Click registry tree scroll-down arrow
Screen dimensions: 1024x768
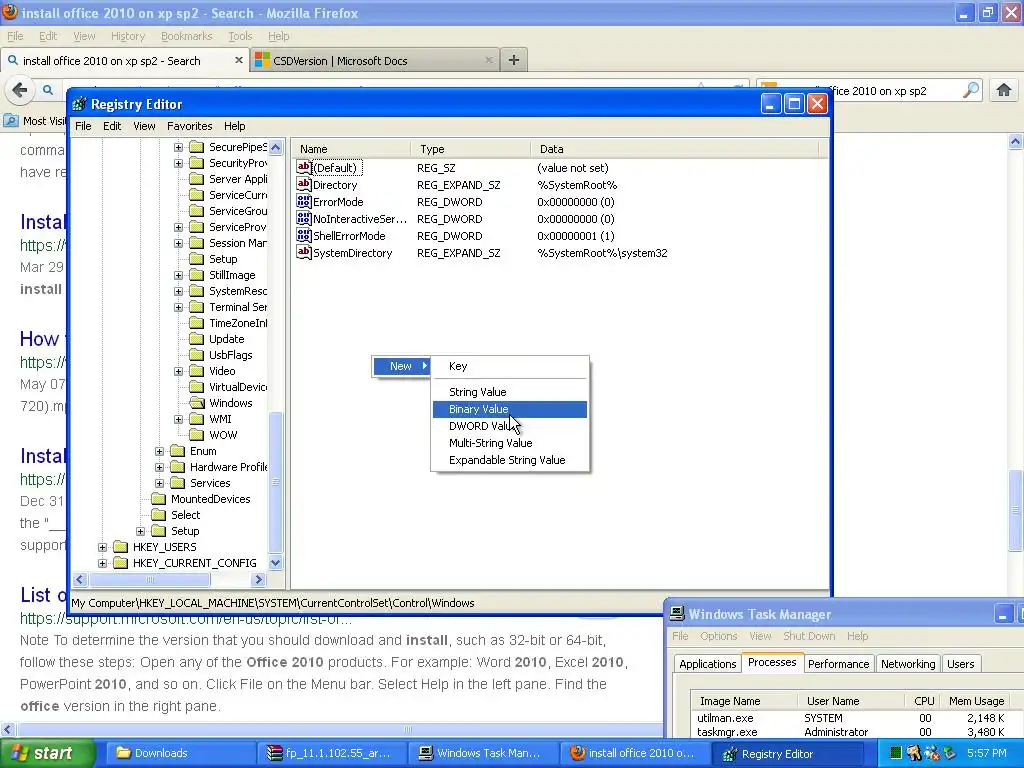point(276,562)
